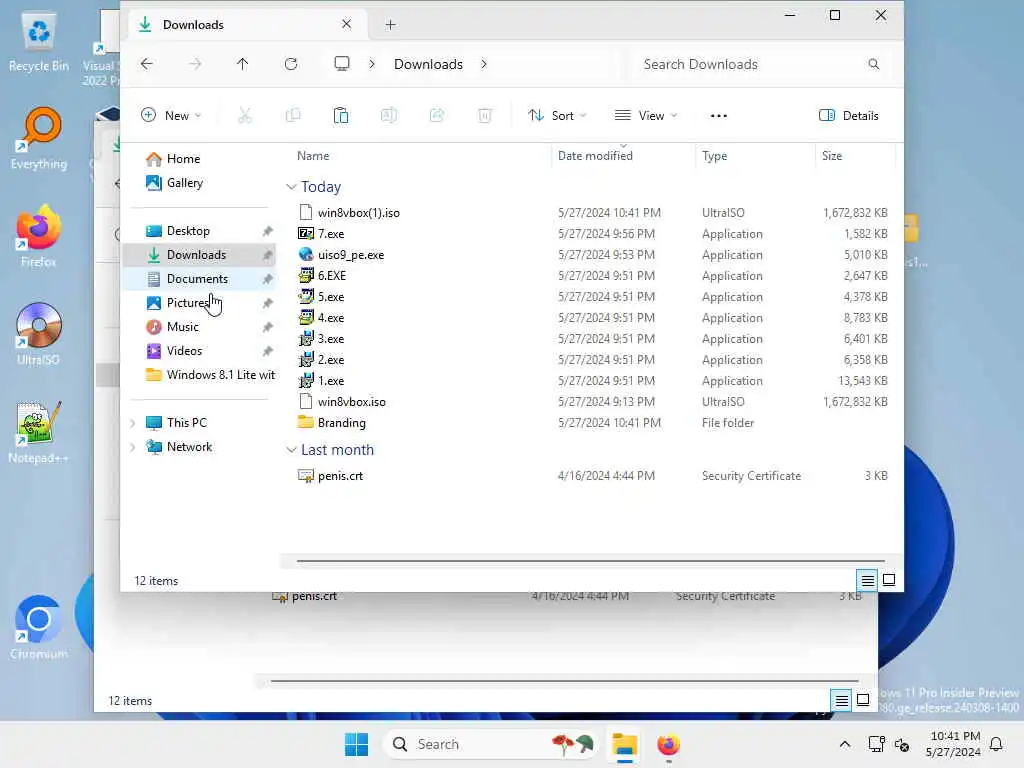1024x768 pixels.
Task: Navigate up one folder level
Action: 242,64
